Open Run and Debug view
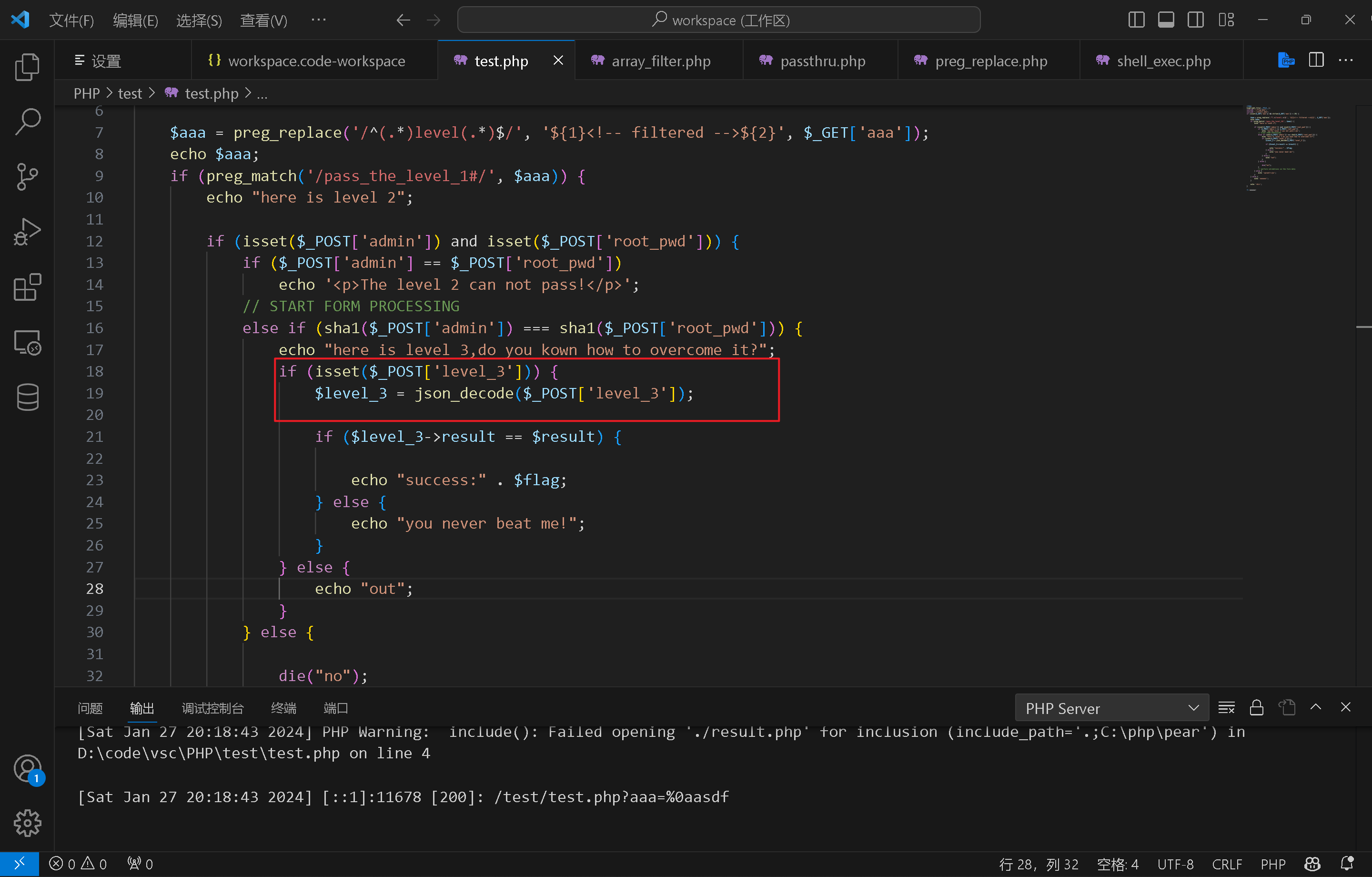 click(x=27, y=232)
